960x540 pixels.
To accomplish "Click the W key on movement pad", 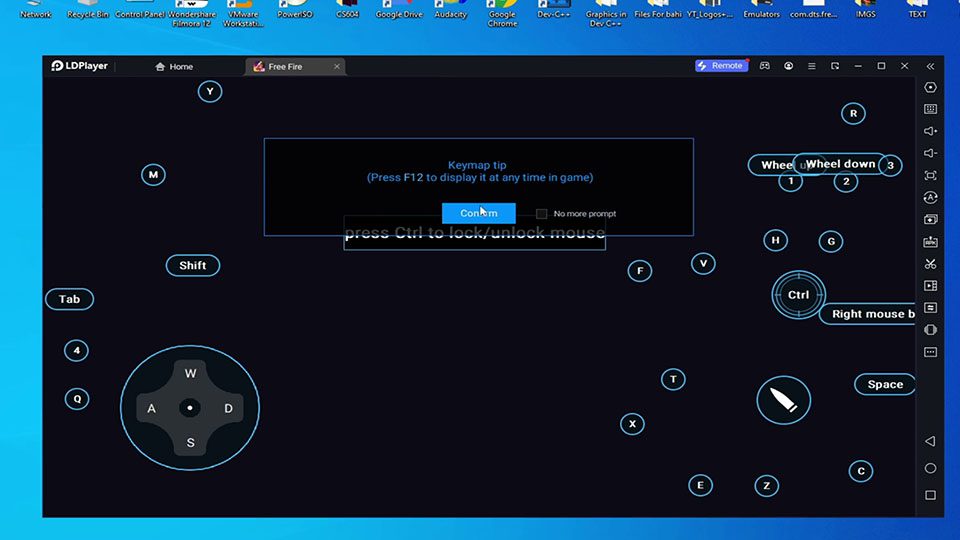I will point(190,373).
